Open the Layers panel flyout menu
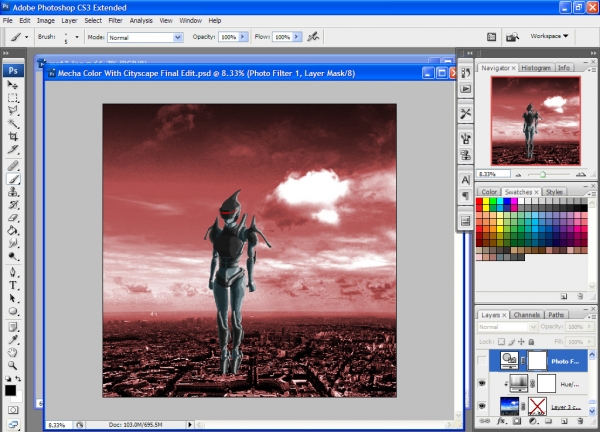This screenshot has width=600, height=432. coord(592,317)
